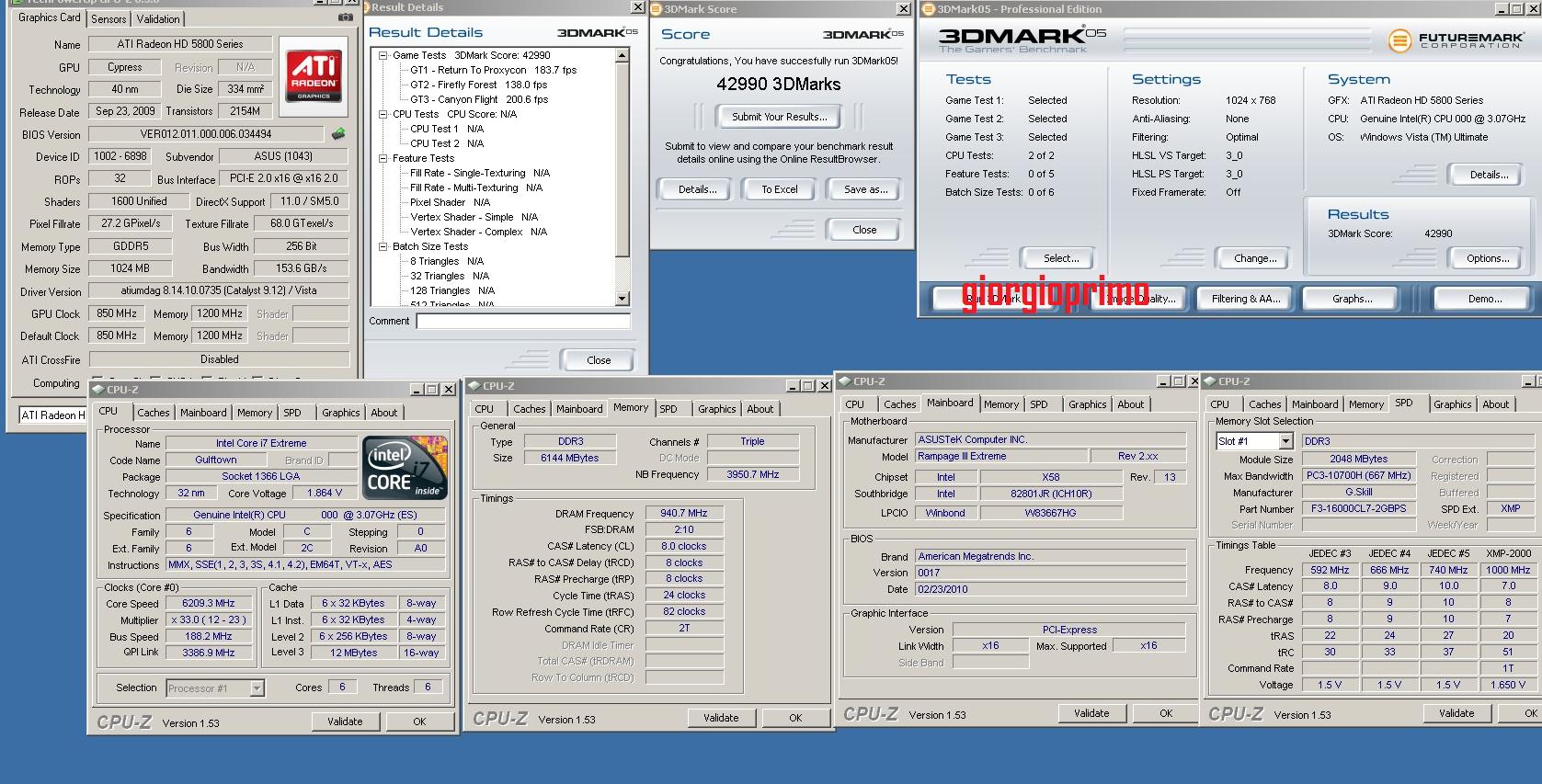This screenshot has width=1542, height=784.
Task: Collapse the Game Tests tree node
Action: [x=383, y=55]
